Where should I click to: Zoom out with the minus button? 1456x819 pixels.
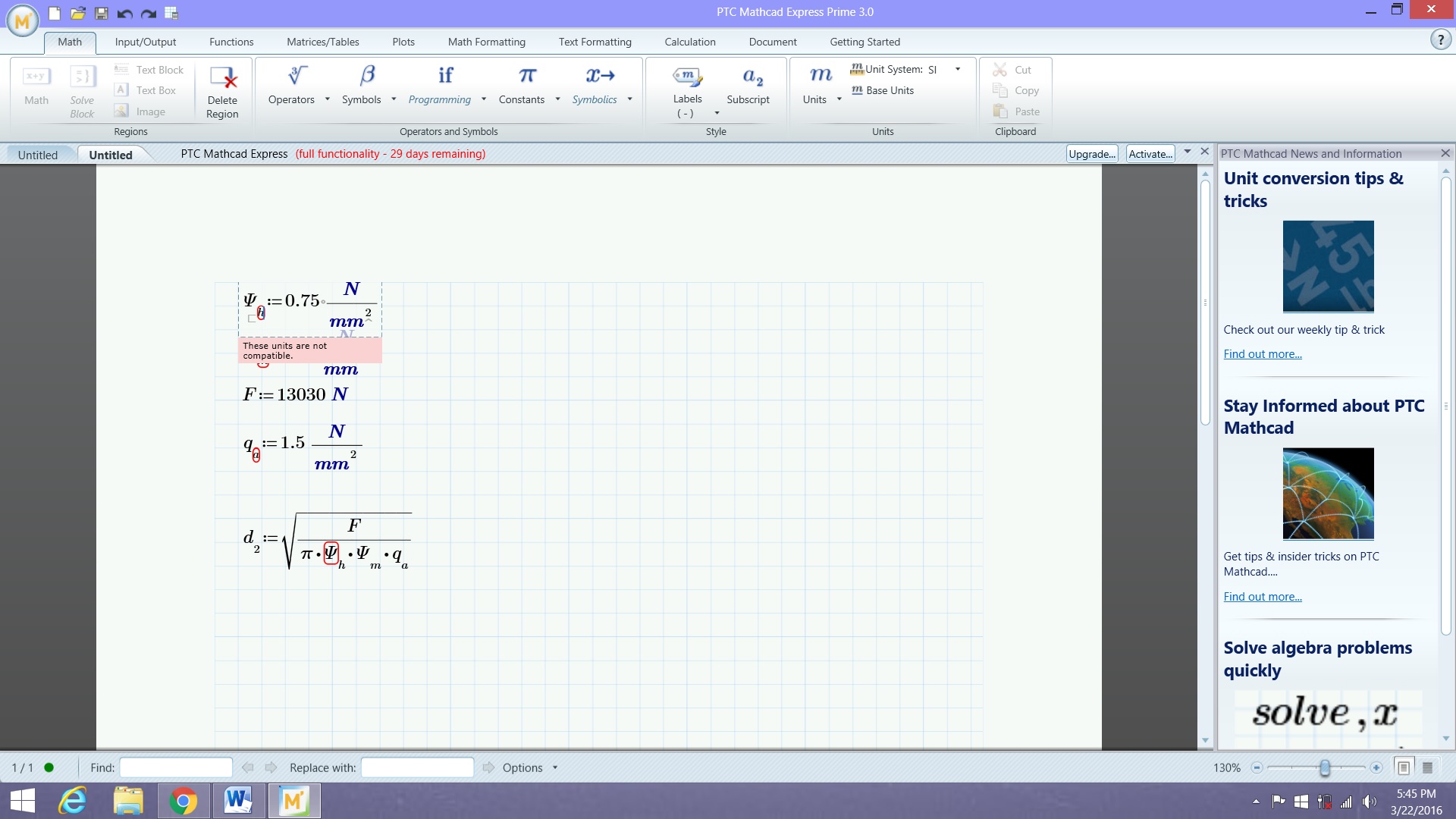coord(1257,768)
